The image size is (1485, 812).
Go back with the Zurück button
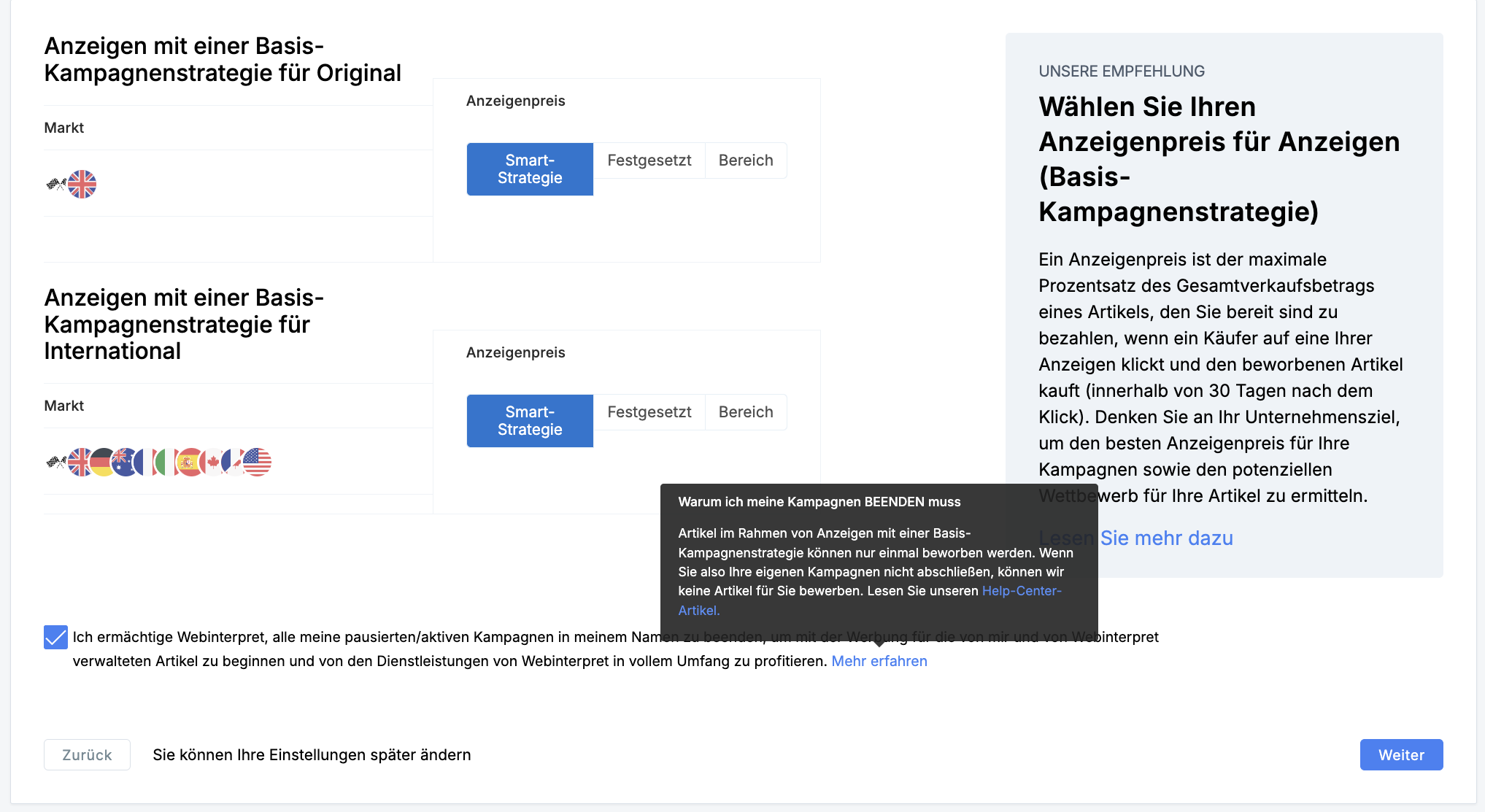[x=87, y=754]
